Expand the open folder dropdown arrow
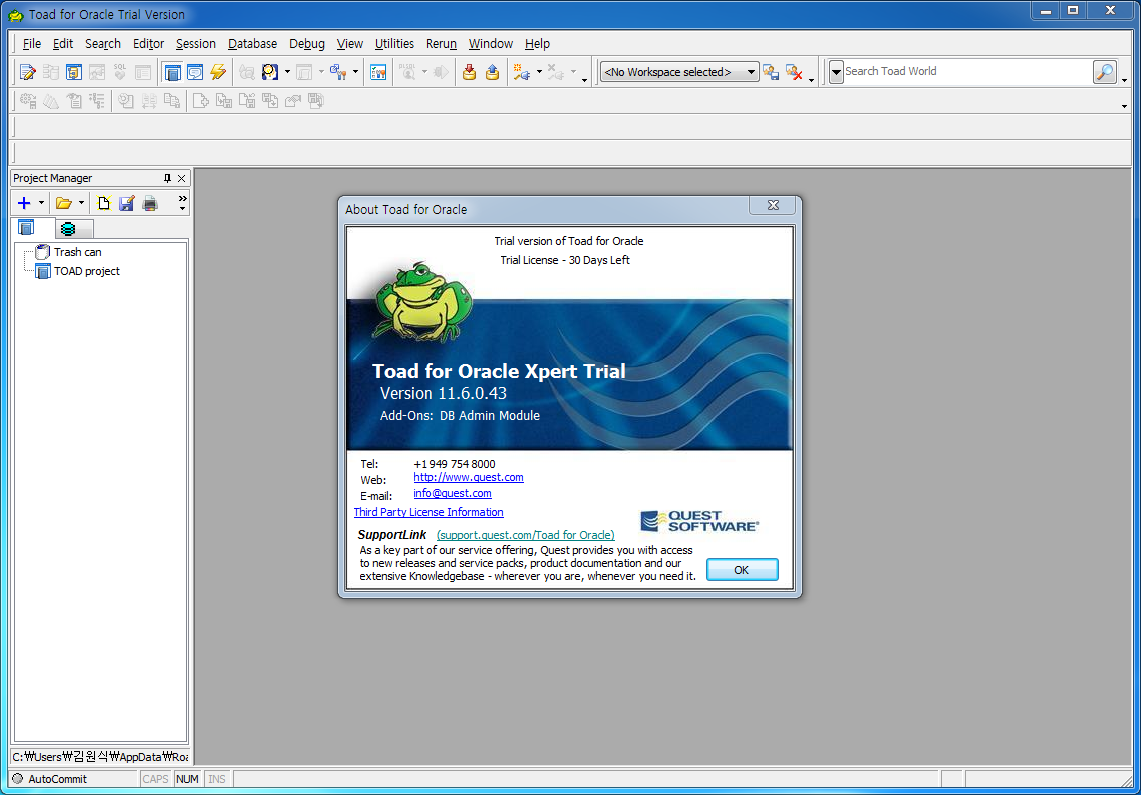Image resolution: width=1141 pixels, height=795 pixels. (81, 203)
